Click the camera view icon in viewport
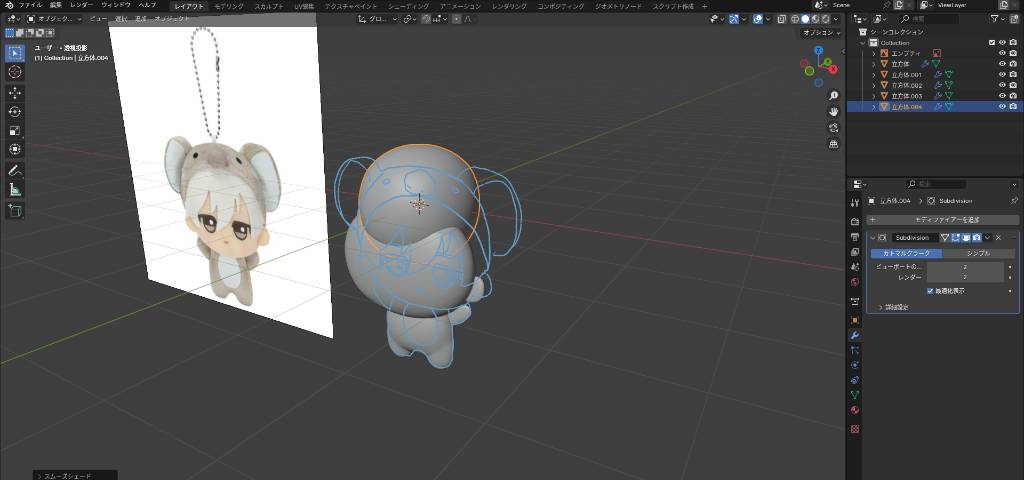Screen dimensions: 1024x480 point(834,127)
